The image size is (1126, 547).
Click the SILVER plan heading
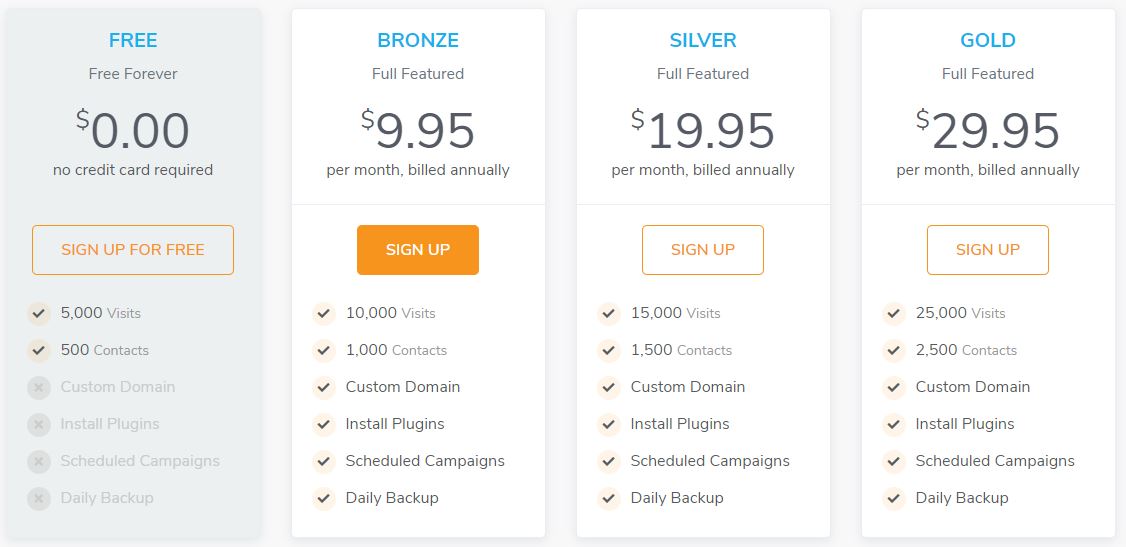pyautogui.click(x=703, y=40)
